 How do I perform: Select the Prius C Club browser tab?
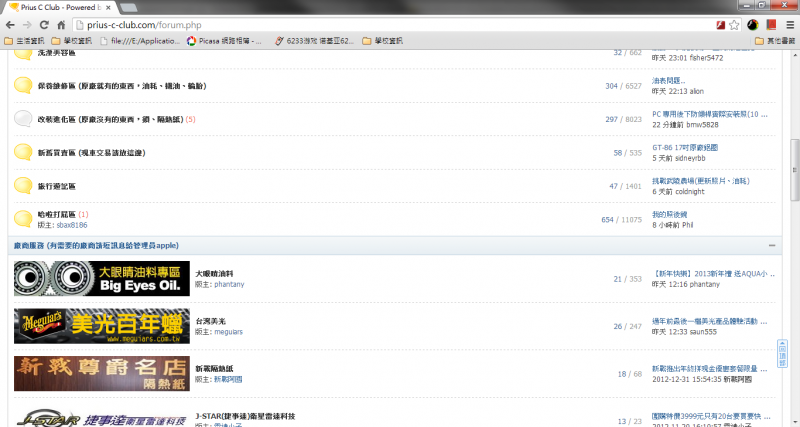[61, 7]
